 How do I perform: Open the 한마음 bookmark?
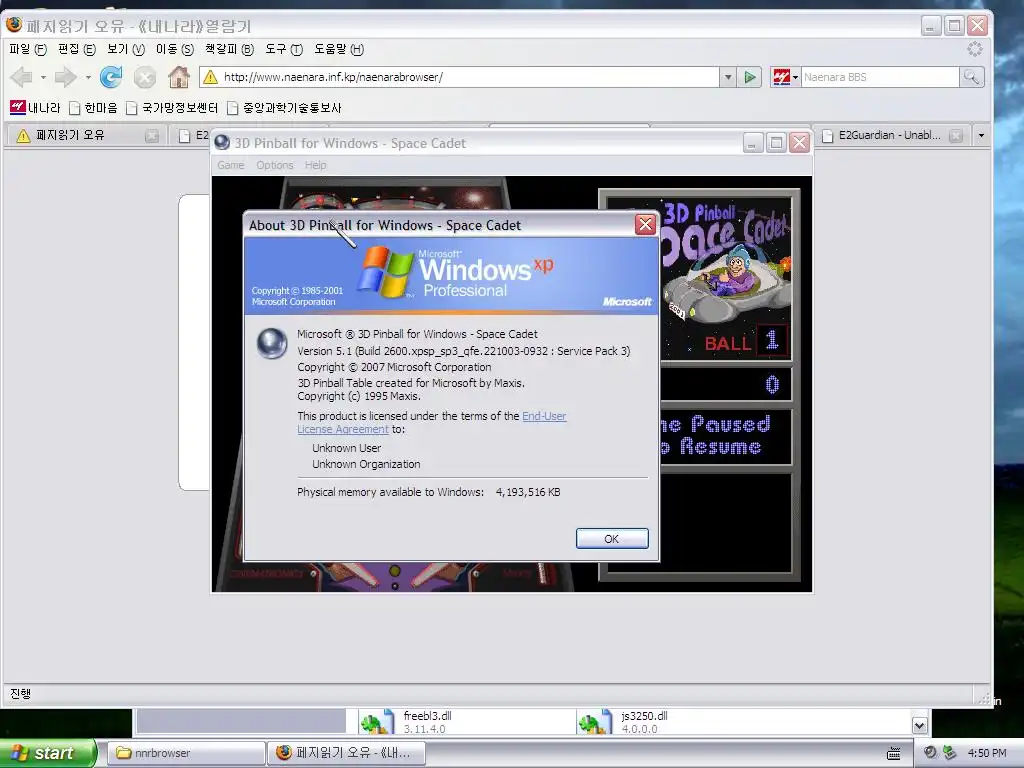93,108
